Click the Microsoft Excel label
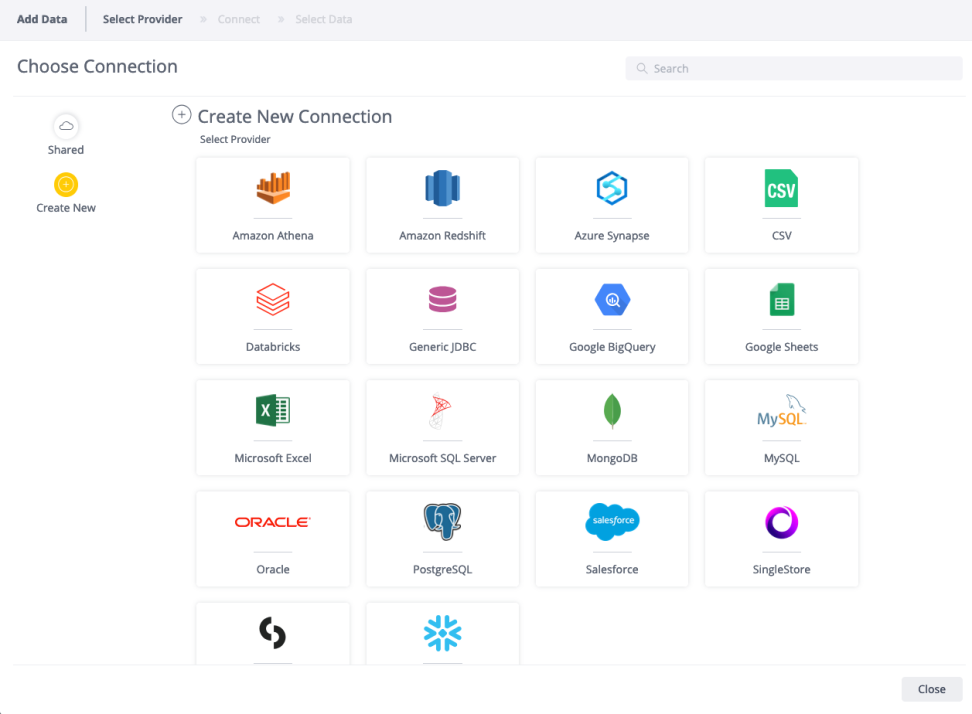Screen dimensions: 972x714 click(273, 458)
